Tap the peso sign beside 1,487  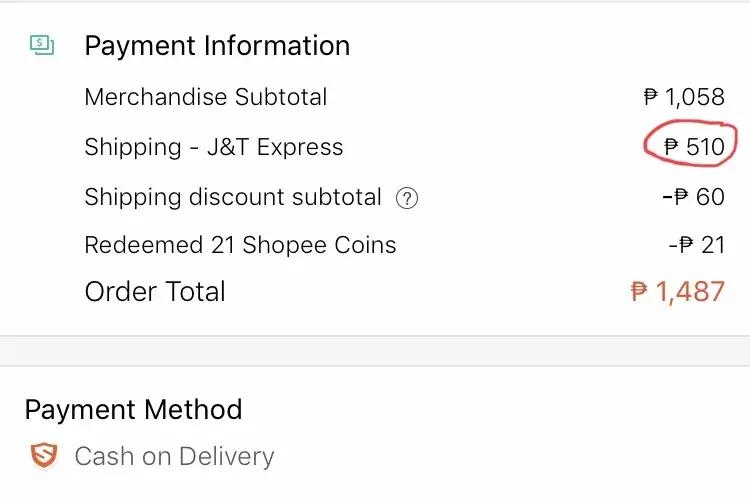point(640,292)
